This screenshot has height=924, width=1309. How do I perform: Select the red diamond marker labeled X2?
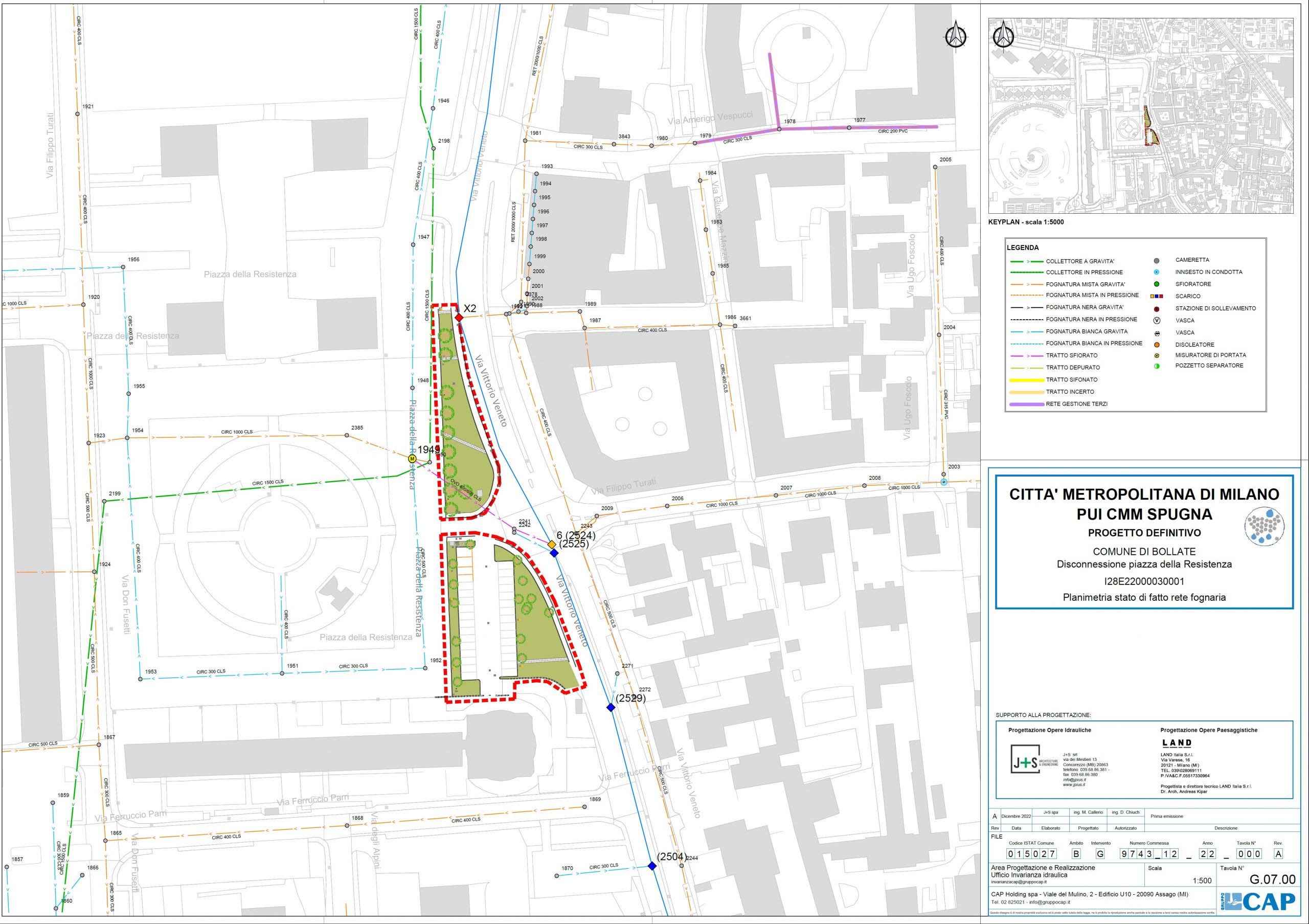(459, 318)
